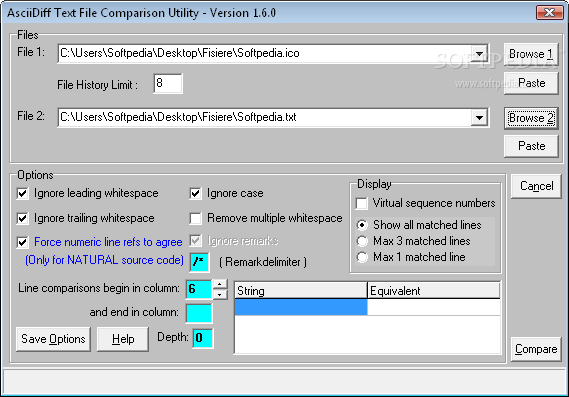Click Save Options button
The image size is (569, 397).
tap(53, 339)
